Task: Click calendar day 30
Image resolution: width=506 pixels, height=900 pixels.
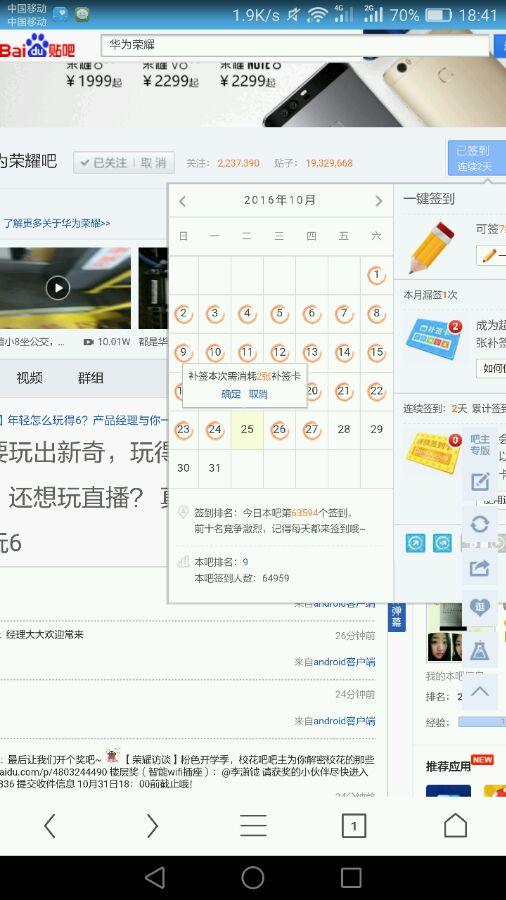Action: [183, 468]
